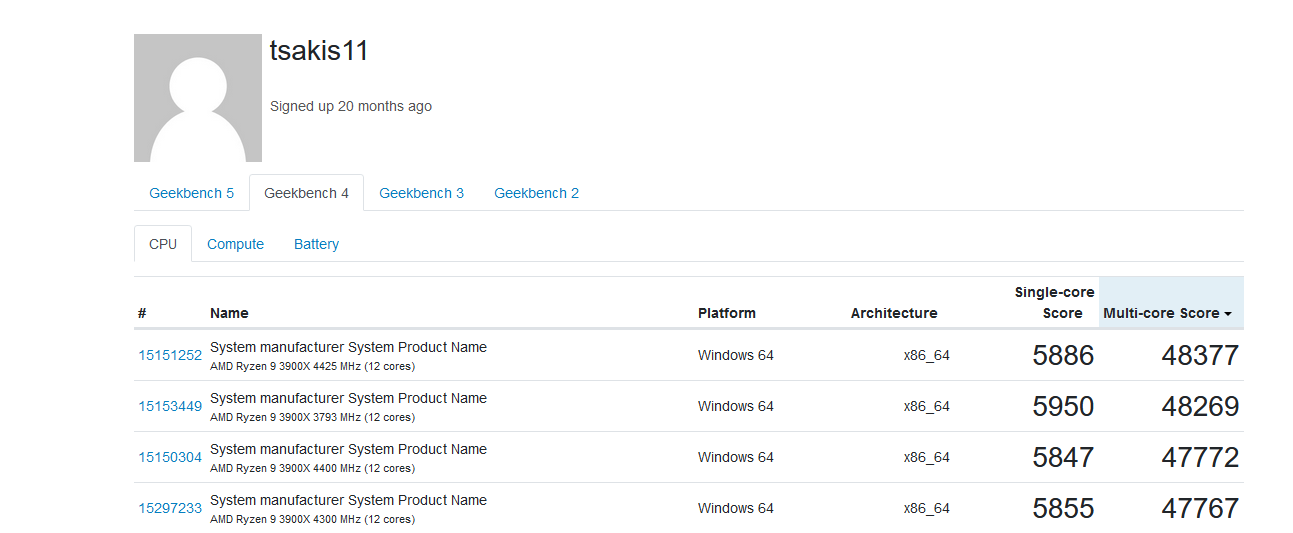The height and width of the screenshot is (533, 1293).
Task: Open the Battery sub-tab
Action: (316, 244)
